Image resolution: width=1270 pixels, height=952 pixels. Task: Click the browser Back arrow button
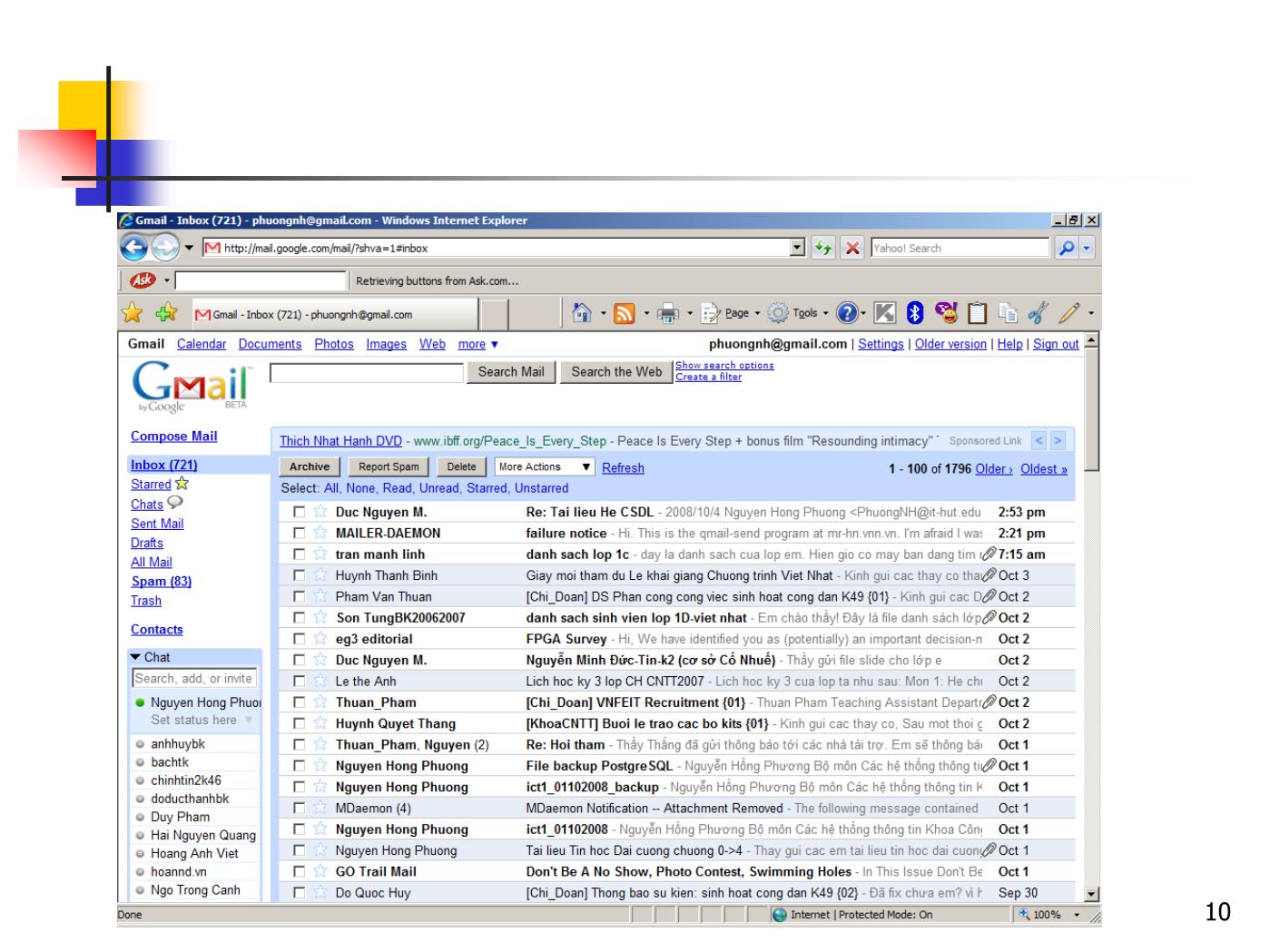pyautogui.click(x=133, y=247)
